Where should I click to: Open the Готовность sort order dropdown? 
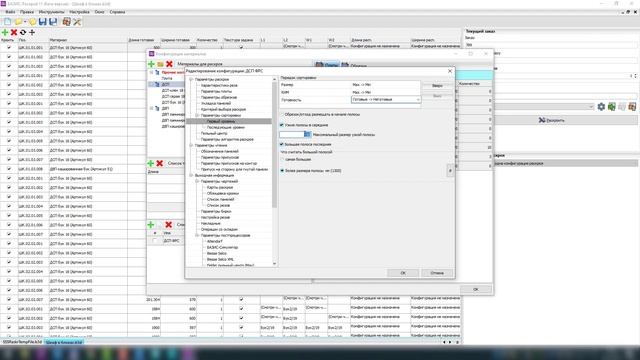tap(418, 100)
